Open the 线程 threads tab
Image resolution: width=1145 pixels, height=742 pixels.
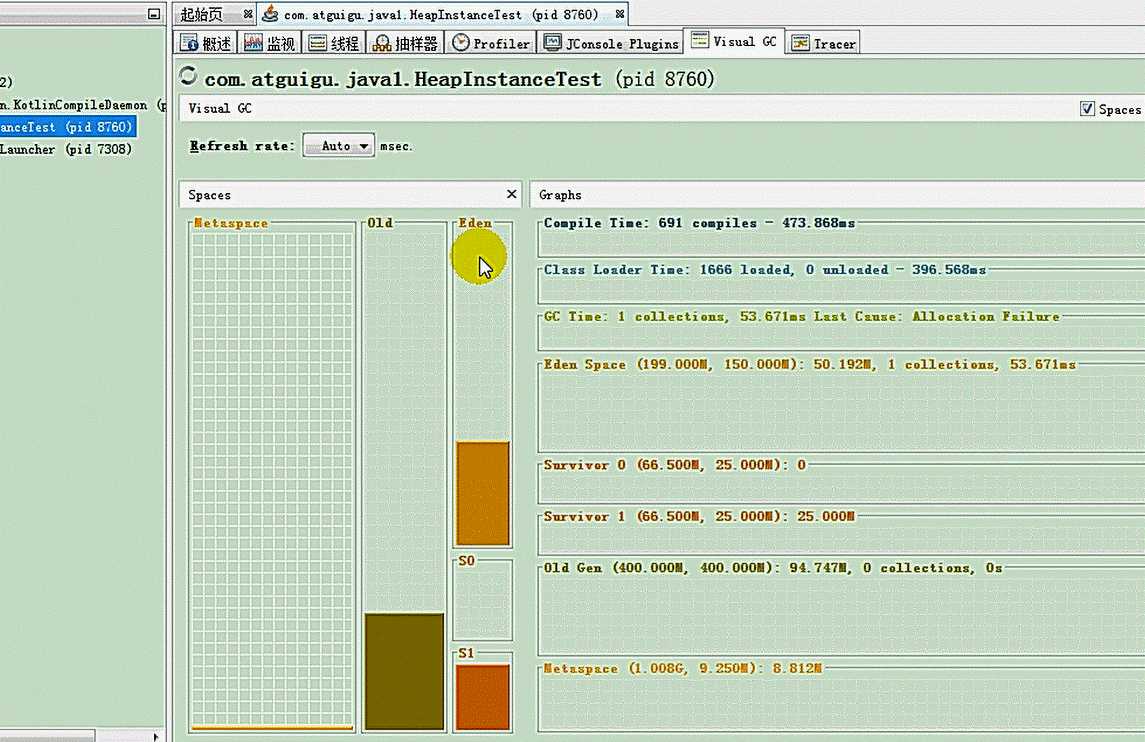pyautogui.click(x=334, y=43)
